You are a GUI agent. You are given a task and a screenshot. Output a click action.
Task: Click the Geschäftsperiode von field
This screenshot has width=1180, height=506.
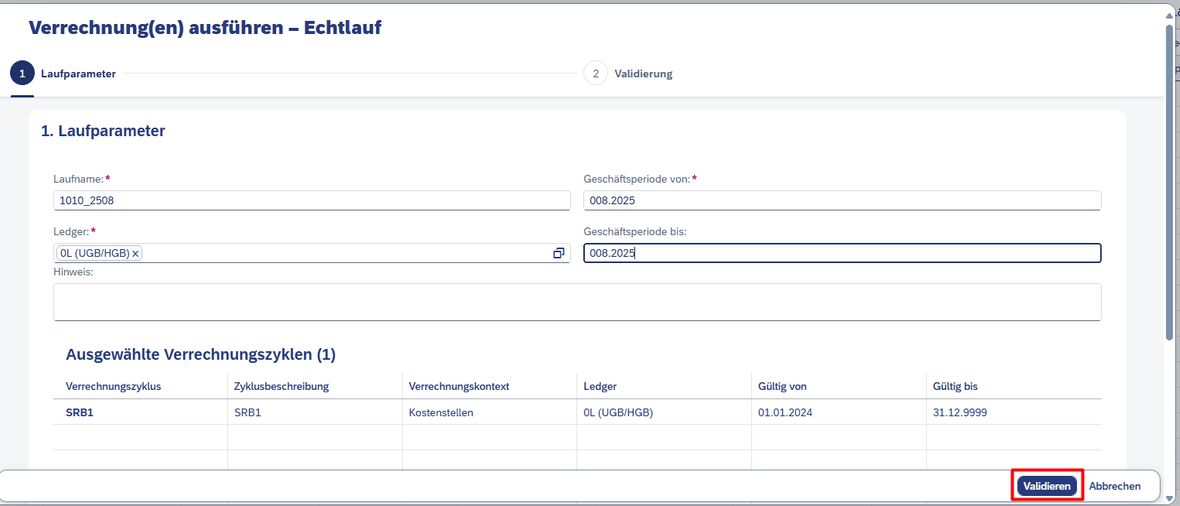tap(842, 200)
